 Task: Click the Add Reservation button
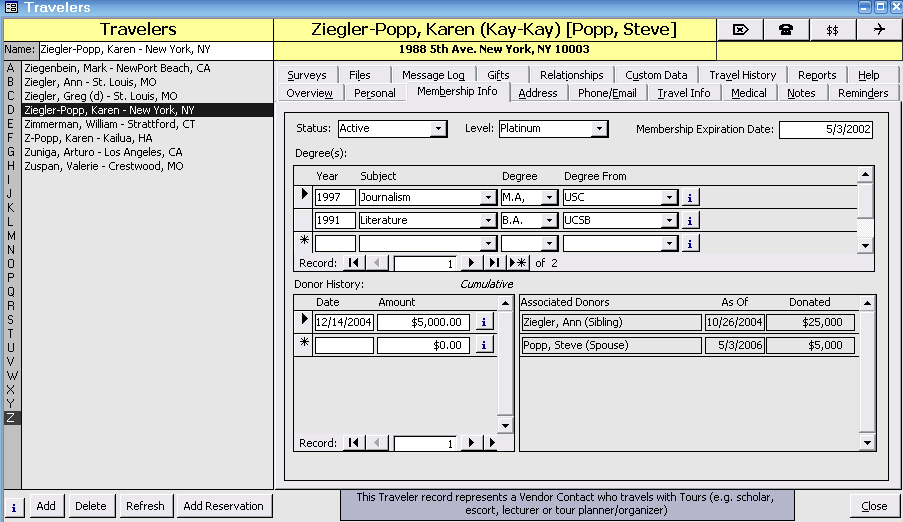pos(223,506)
